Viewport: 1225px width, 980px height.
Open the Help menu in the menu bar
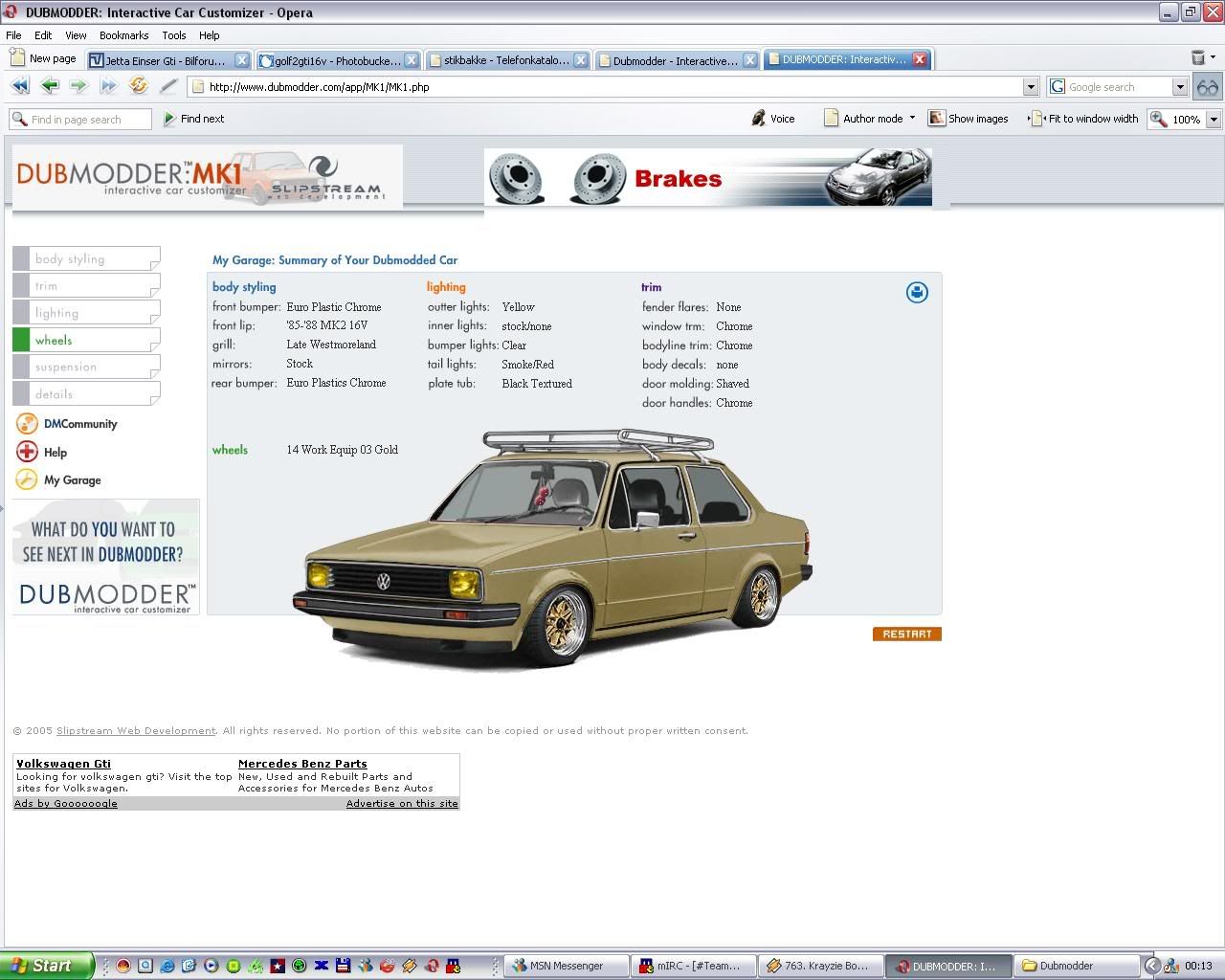tap(209, 35)
